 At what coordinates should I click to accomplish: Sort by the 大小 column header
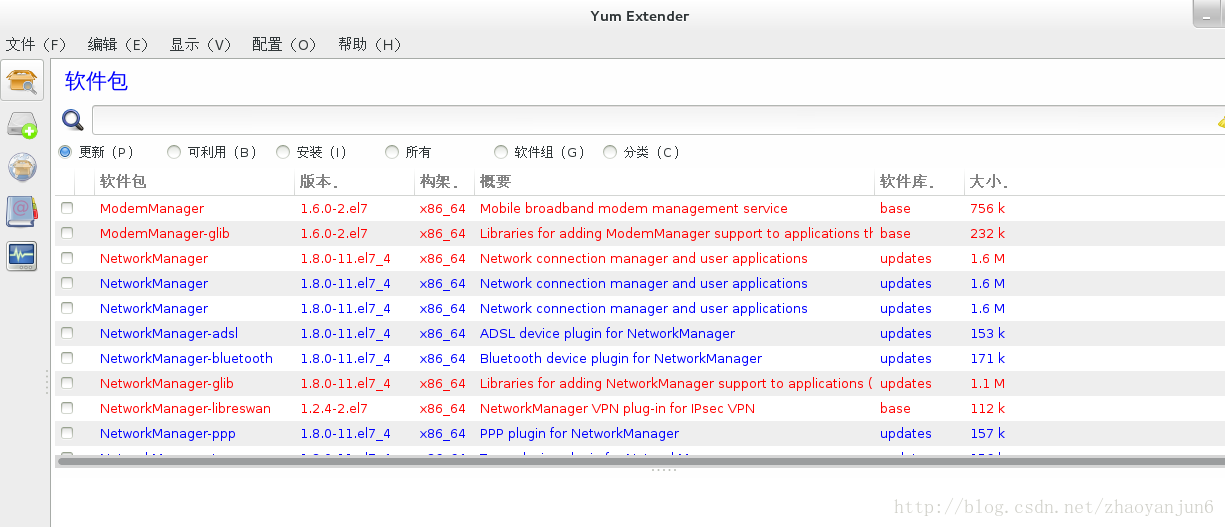988,182
